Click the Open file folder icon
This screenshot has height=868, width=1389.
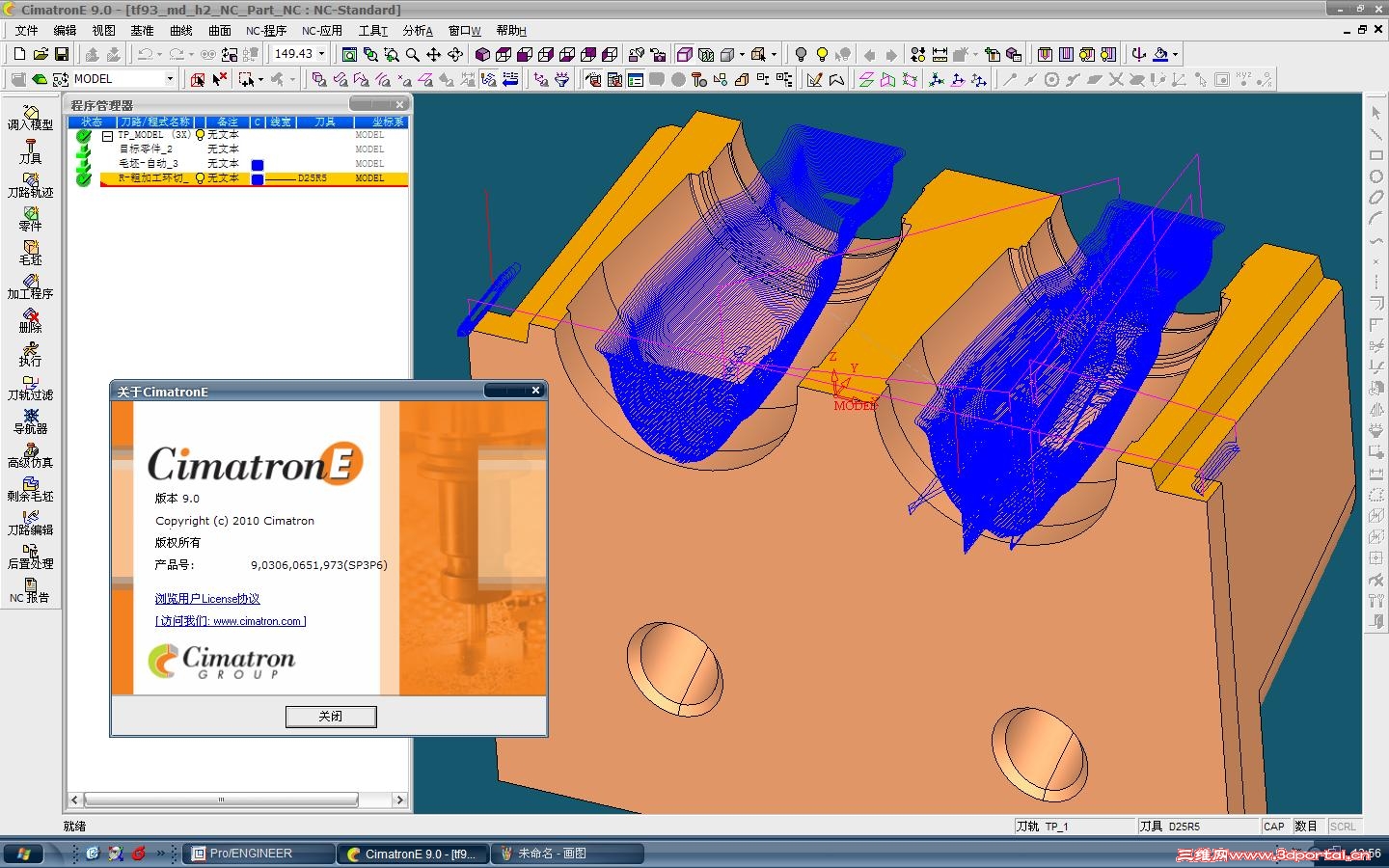41,54
